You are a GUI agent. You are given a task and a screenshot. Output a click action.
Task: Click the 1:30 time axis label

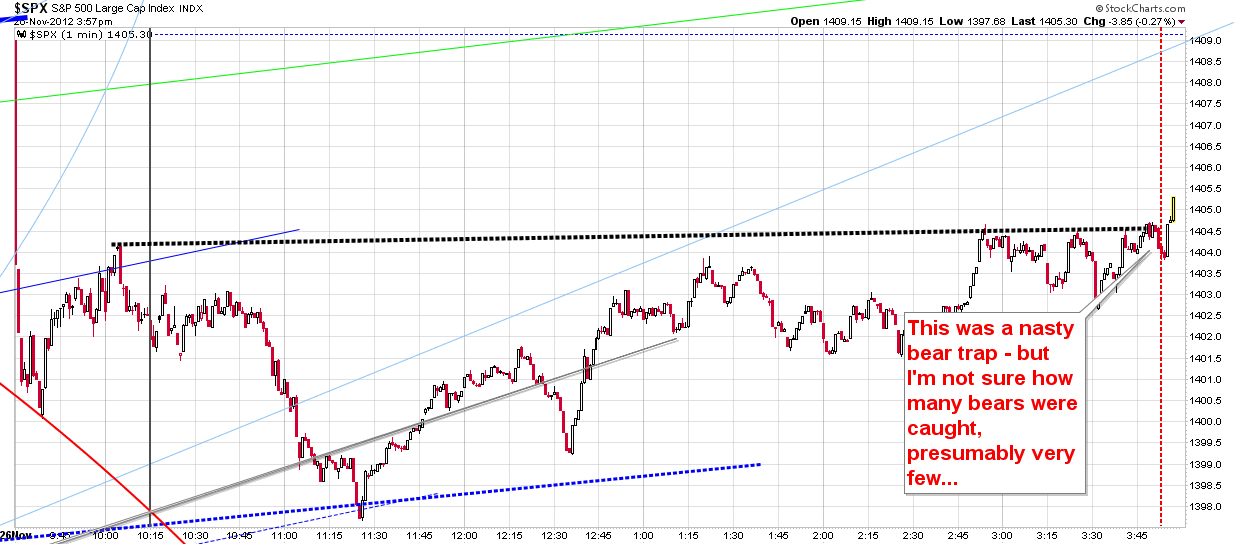[x=732, y=536]
